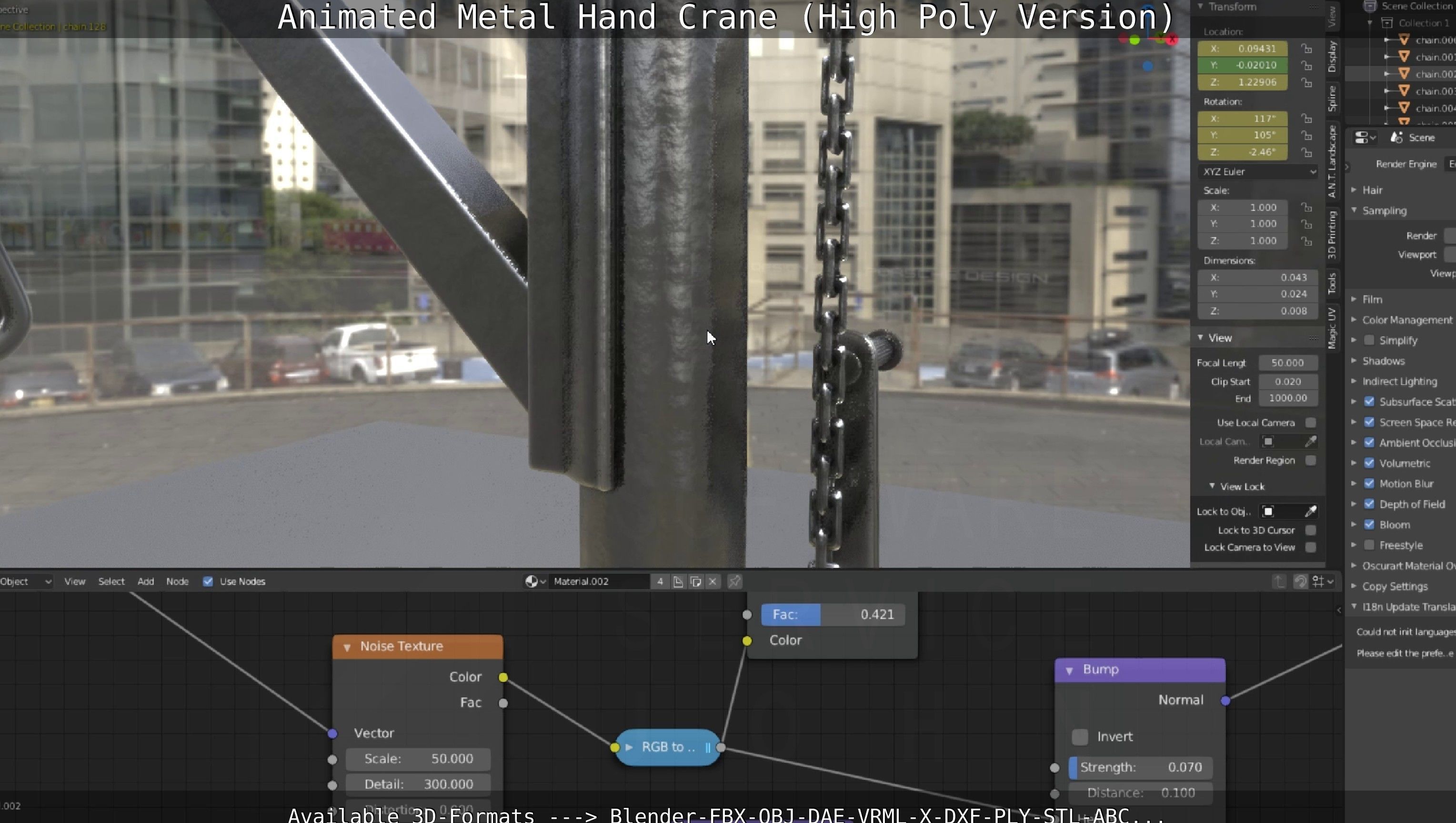This screenshot has height=823, width=1456.
Task: Disable the Bloom checkbox
Action: 1369,524
